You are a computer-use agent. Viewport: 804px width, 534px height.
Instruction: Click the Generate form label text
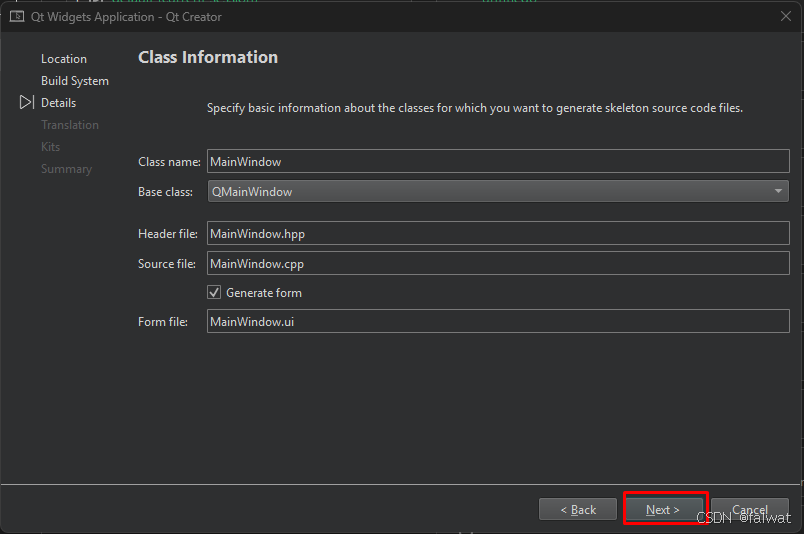[264, 293]
